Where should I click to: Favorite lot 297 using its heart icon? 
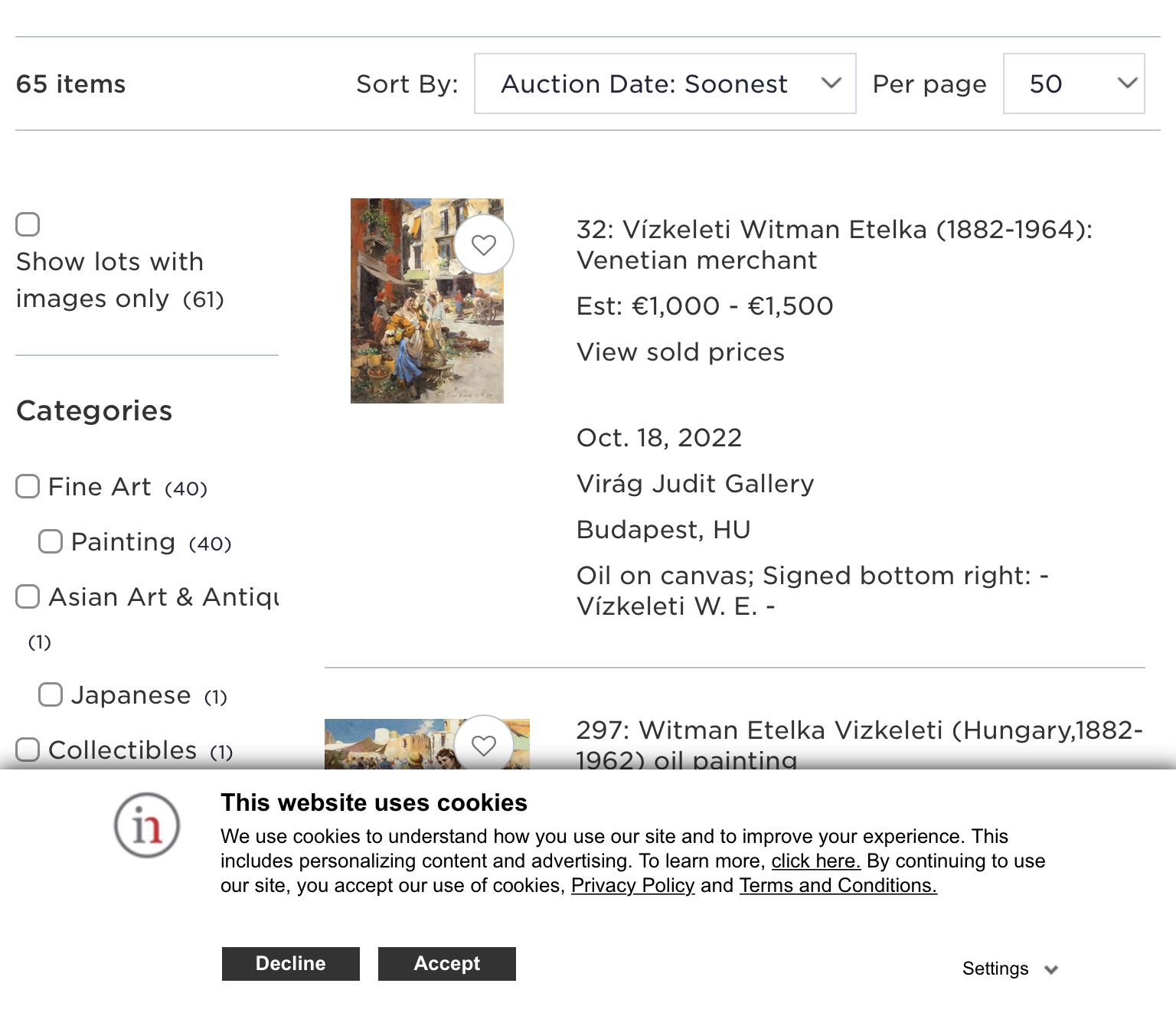[x=484, y=744]
